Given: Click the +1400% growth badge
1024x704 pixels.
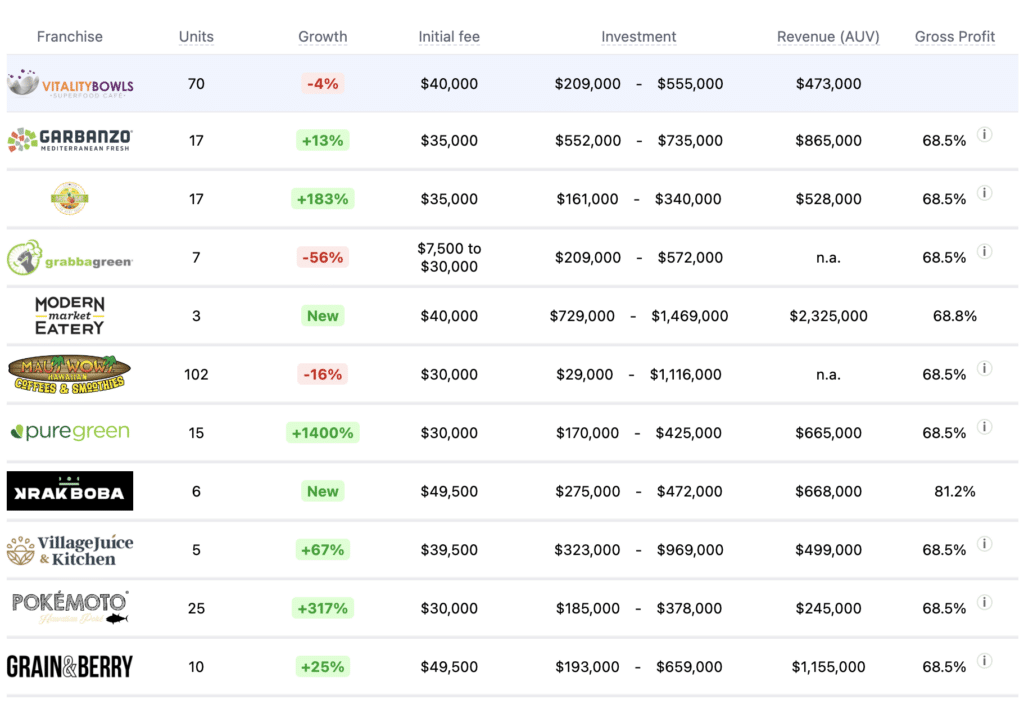Looking at the screenshot, I should pos(323,432).
